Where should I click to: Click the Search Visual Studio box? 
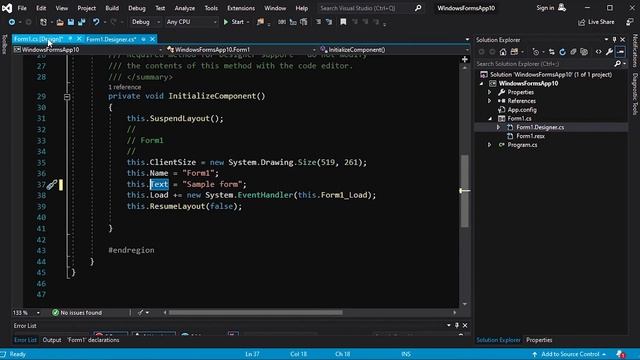click(x=371, y=8)
